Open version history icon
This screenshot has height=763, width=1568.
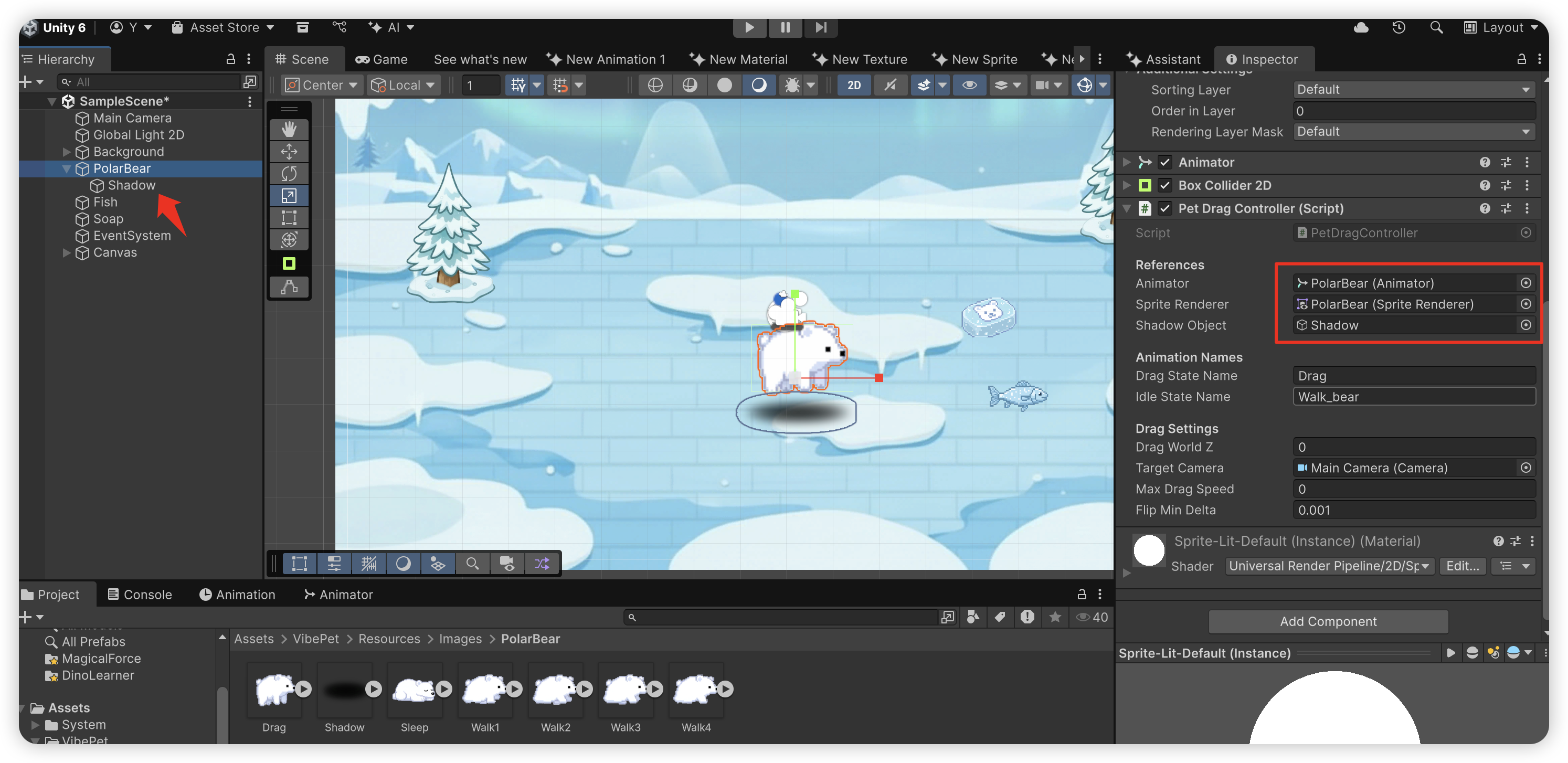[x=1398, y=27]
